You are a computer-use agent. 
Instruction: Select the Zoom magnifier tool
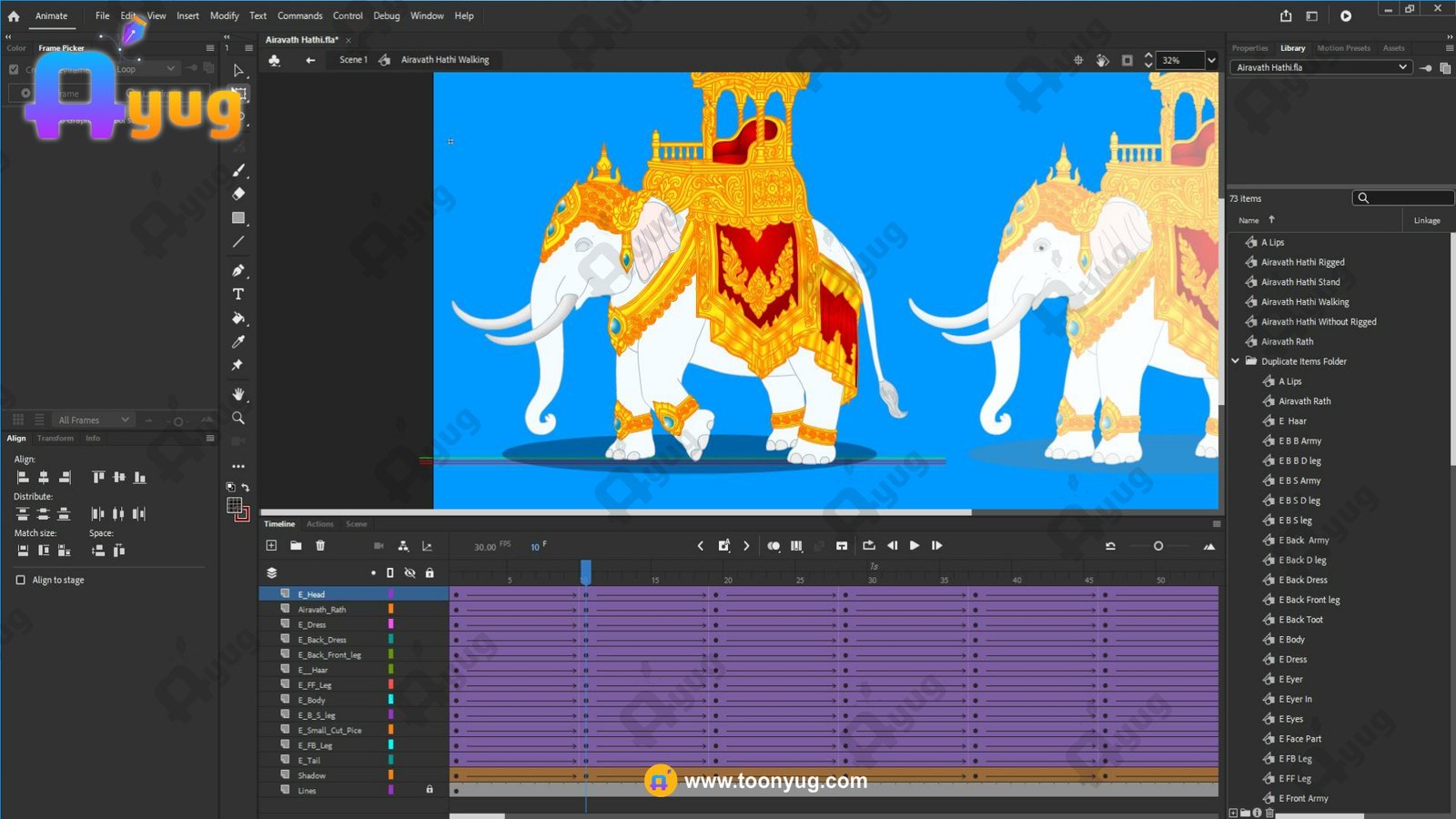pos(238,418)
